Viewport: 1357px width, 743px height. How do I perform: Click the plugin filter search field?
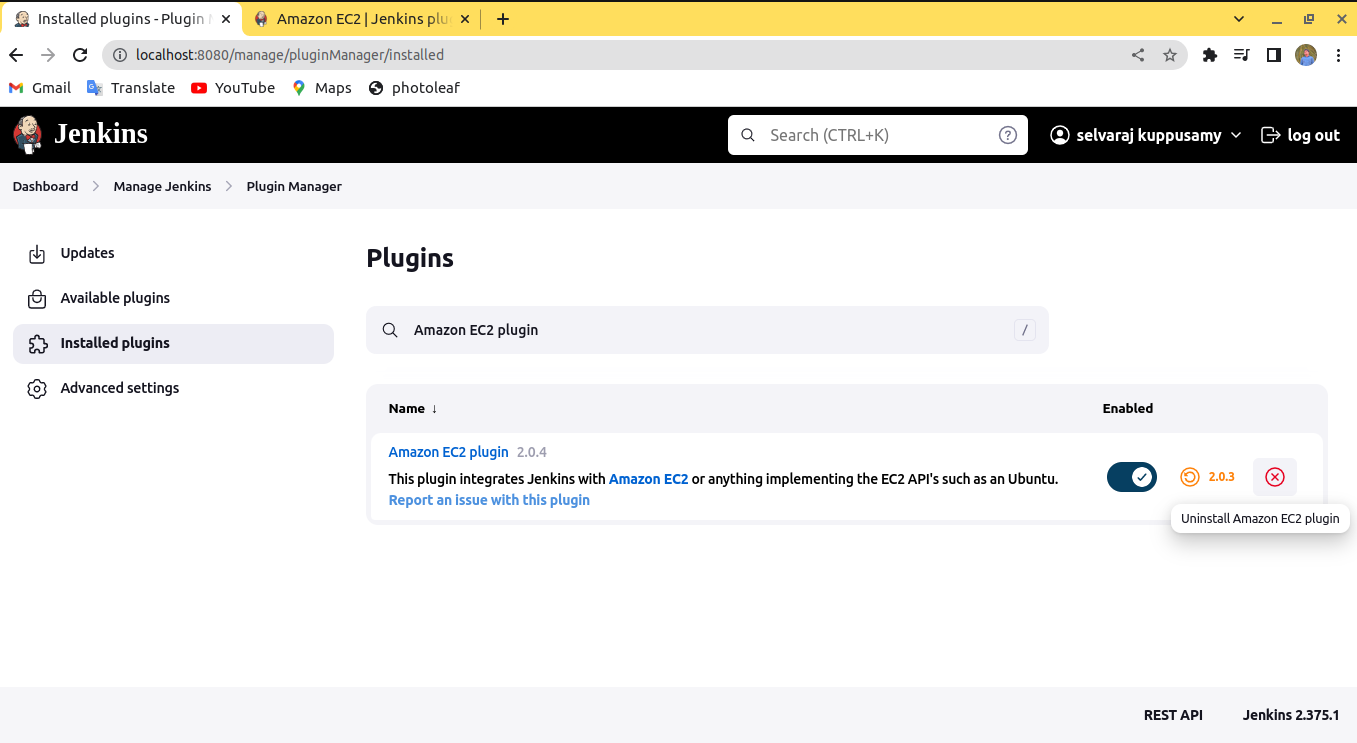click(x=707, y=330)
